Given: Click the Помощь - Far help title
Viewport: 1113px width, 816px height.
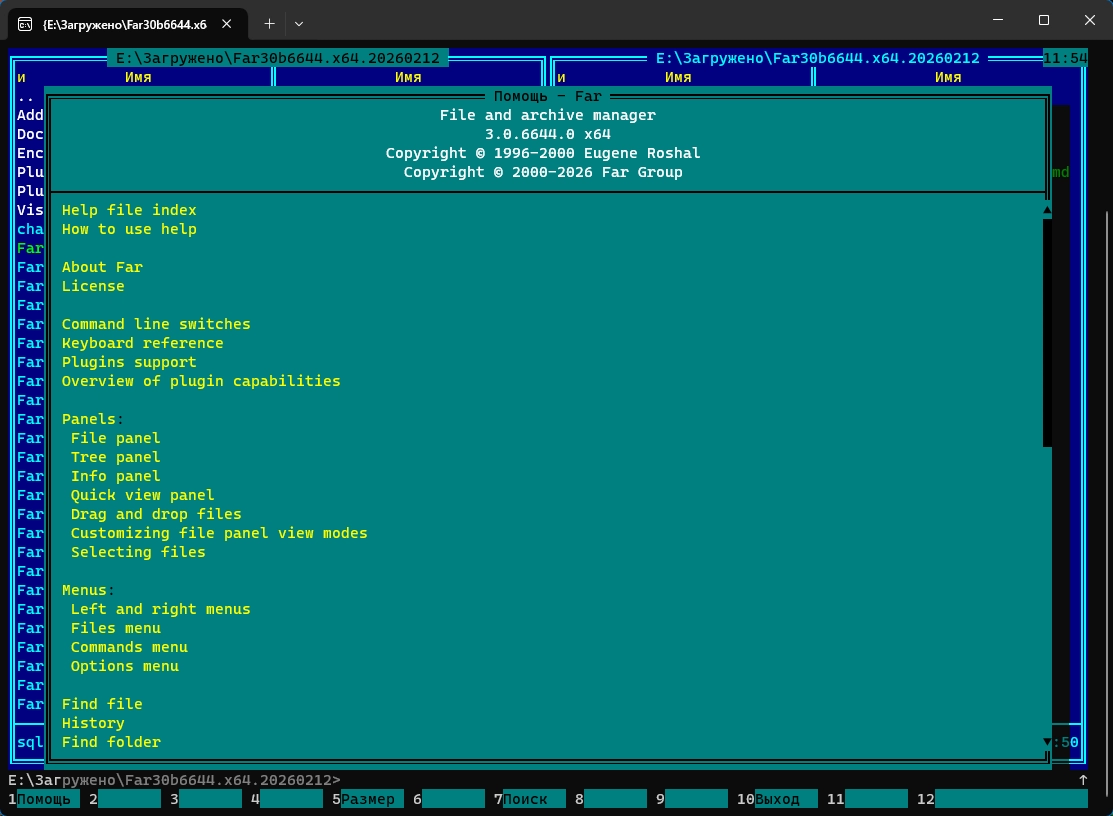Looking at the screenshot, I should 547,96.
